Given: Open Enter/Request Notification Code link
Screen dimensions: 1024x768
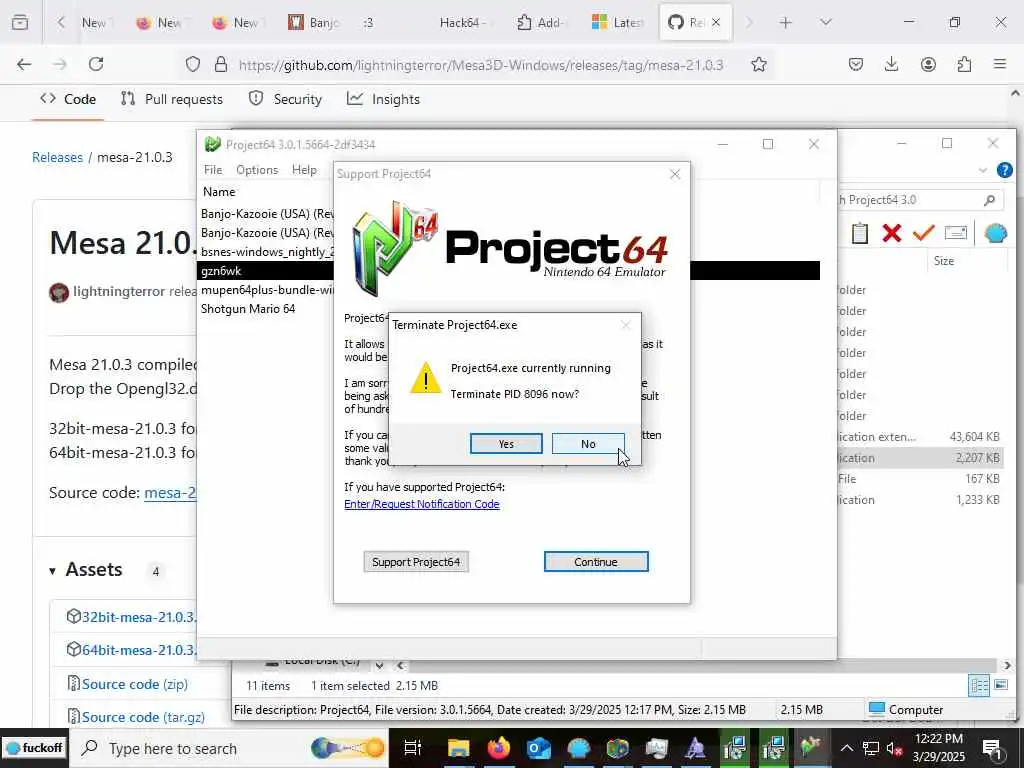Looking at the screenshot, I should tap(422, 504).
